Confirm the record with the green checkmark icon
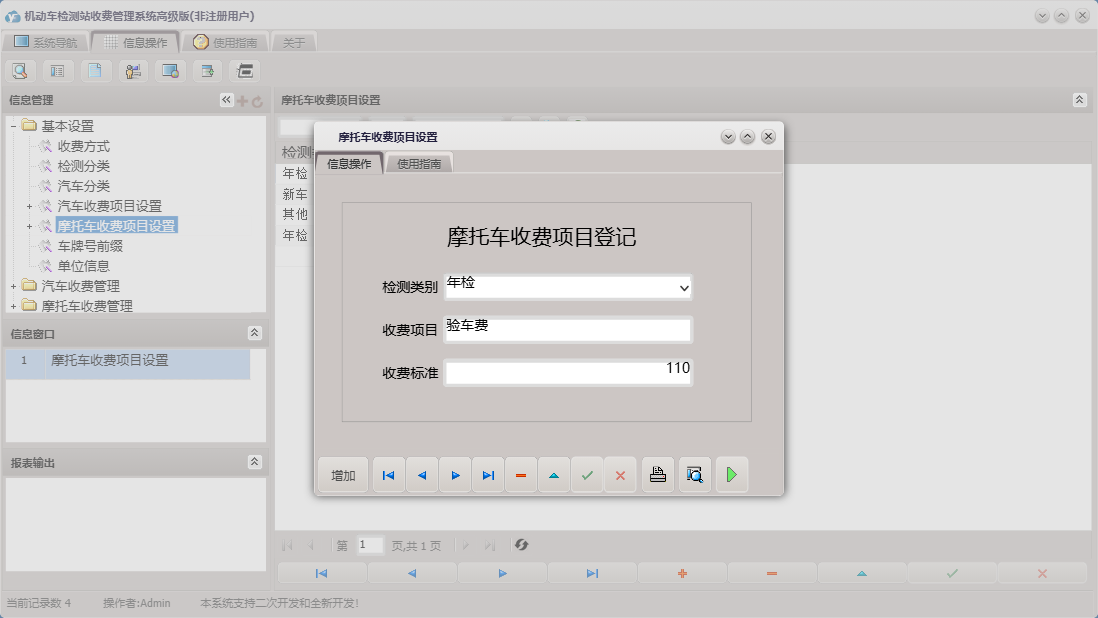 pos(587,475)
